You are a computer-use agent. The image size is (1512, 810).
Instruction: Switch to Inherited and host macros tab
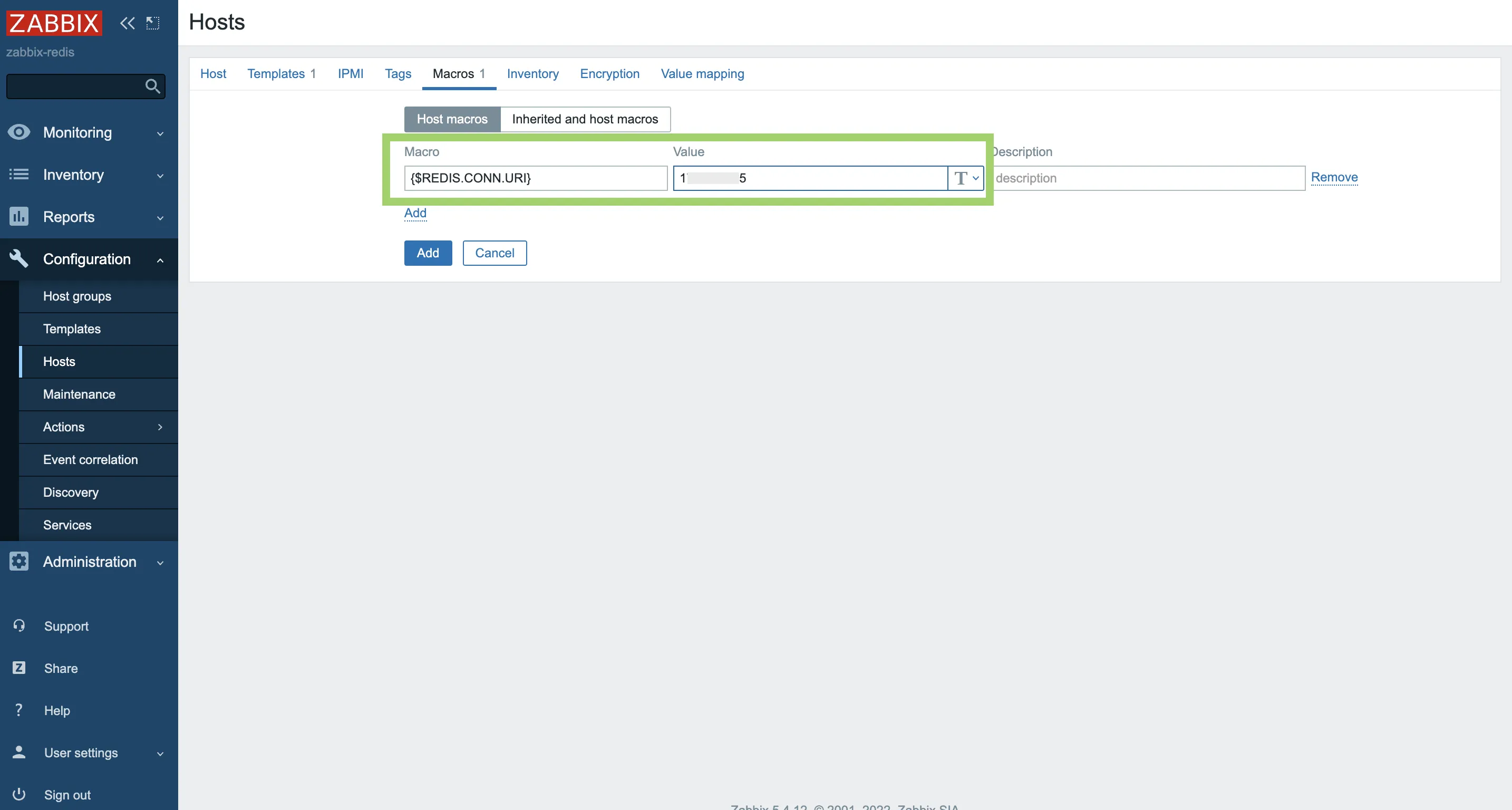coord(584,118)
